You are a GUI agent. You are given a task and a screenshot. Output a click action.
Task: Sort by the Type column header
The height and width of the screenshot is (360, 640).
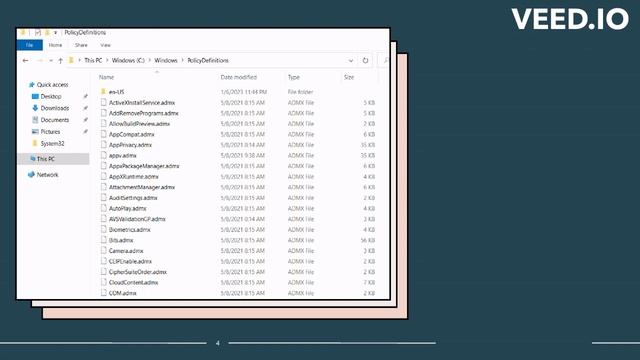(x=294, y=77)
